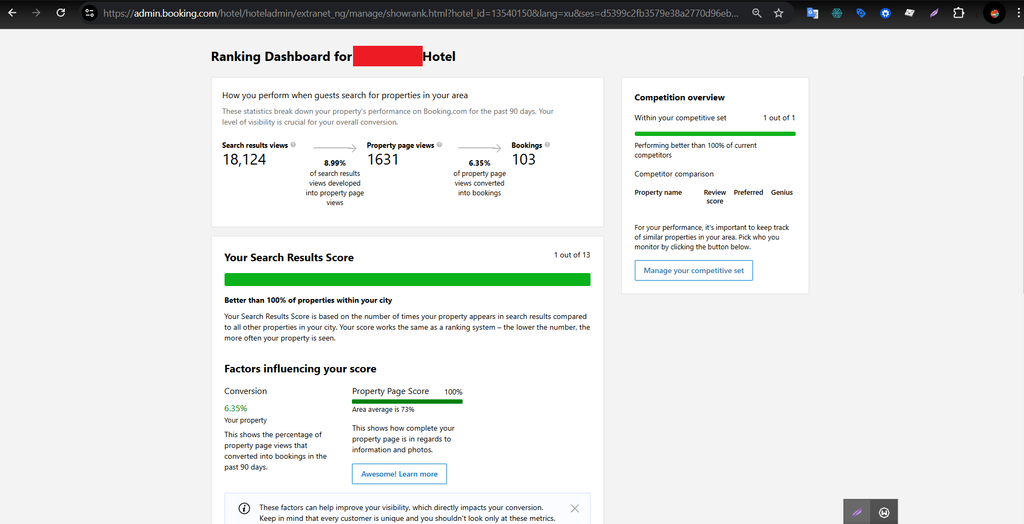
Task: Click the info icon beside Search results views
Action: (x=293, y=145)
